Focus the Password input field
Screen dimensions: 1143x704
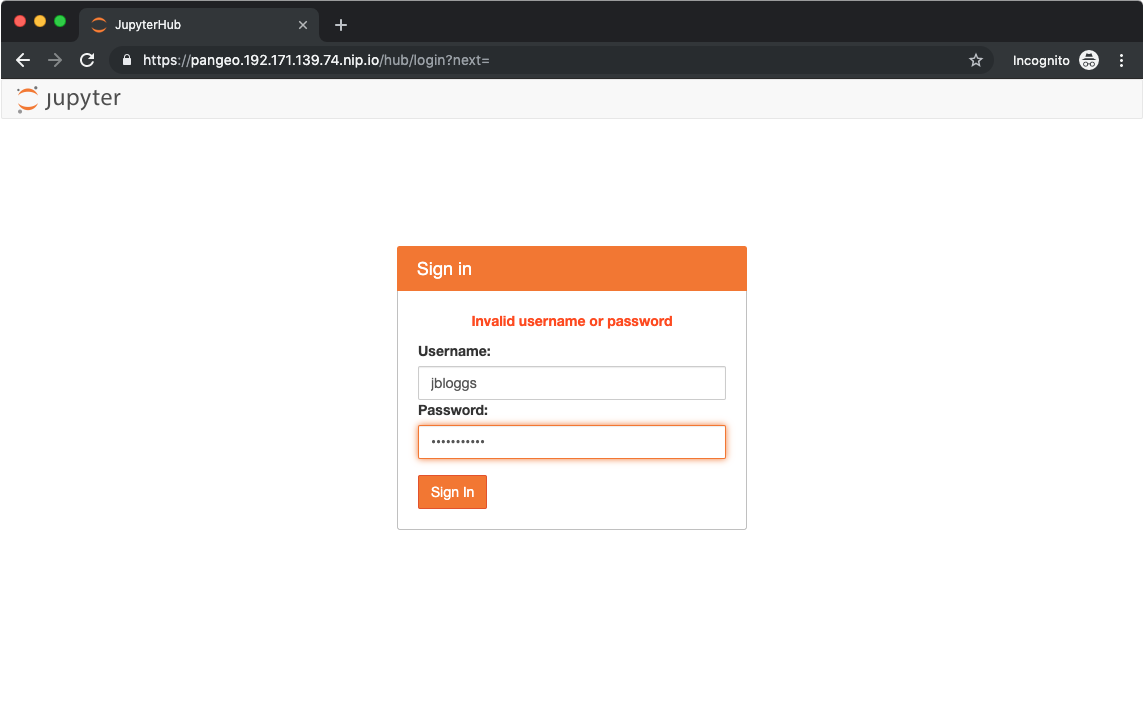[571, 441]
